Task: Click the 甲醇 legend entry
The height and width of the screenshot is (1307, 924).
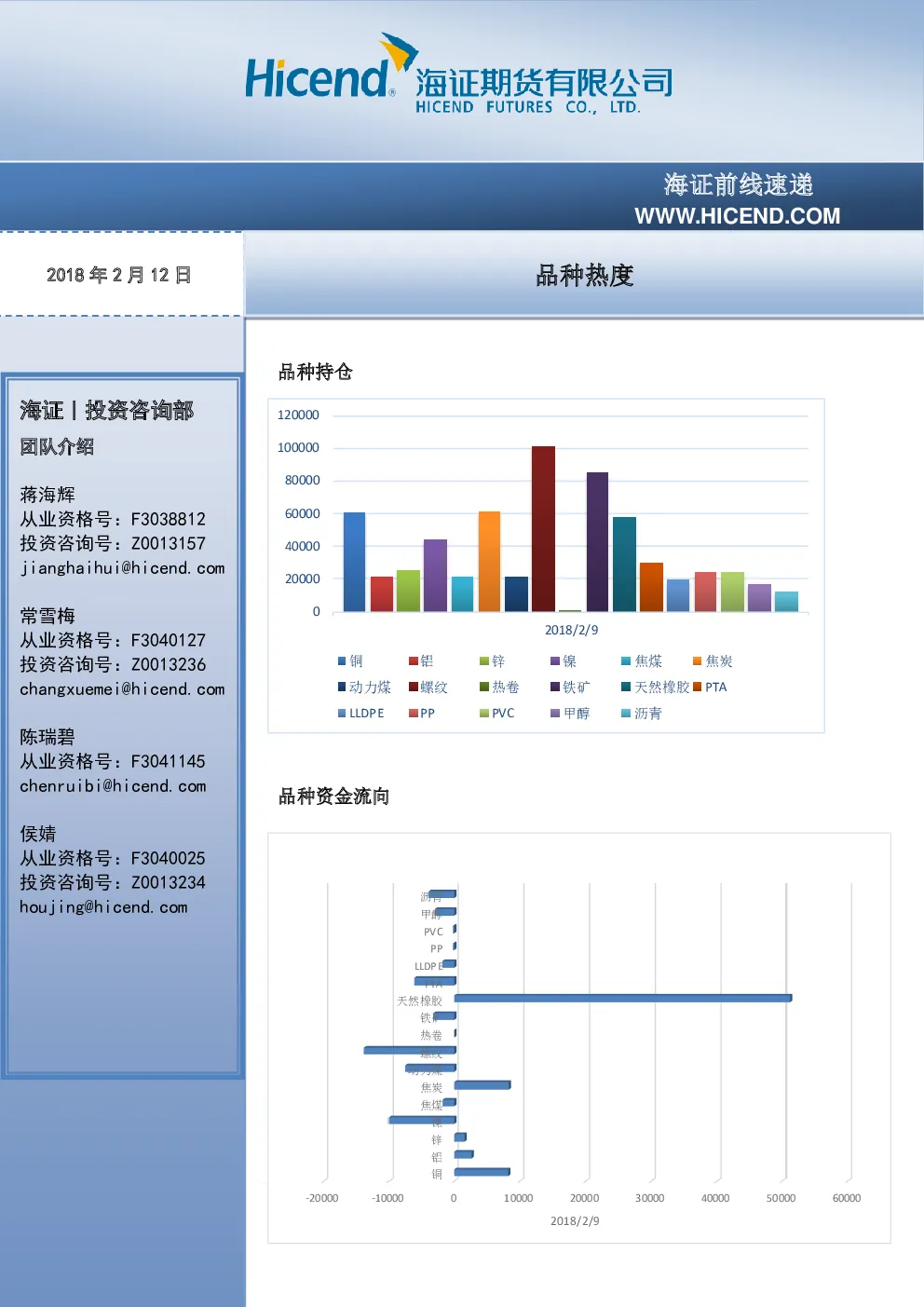Action: pos(570,714)
